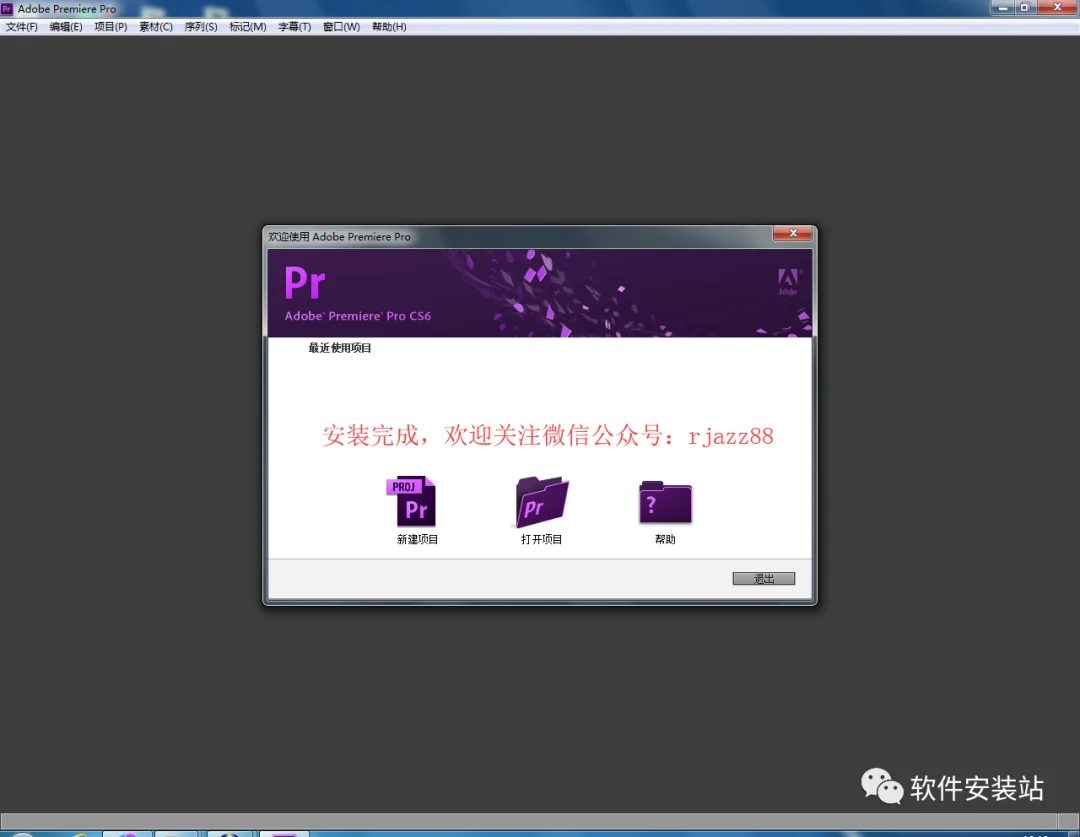Open the 帮助(H) menu in the menu bar

[389, 27]
